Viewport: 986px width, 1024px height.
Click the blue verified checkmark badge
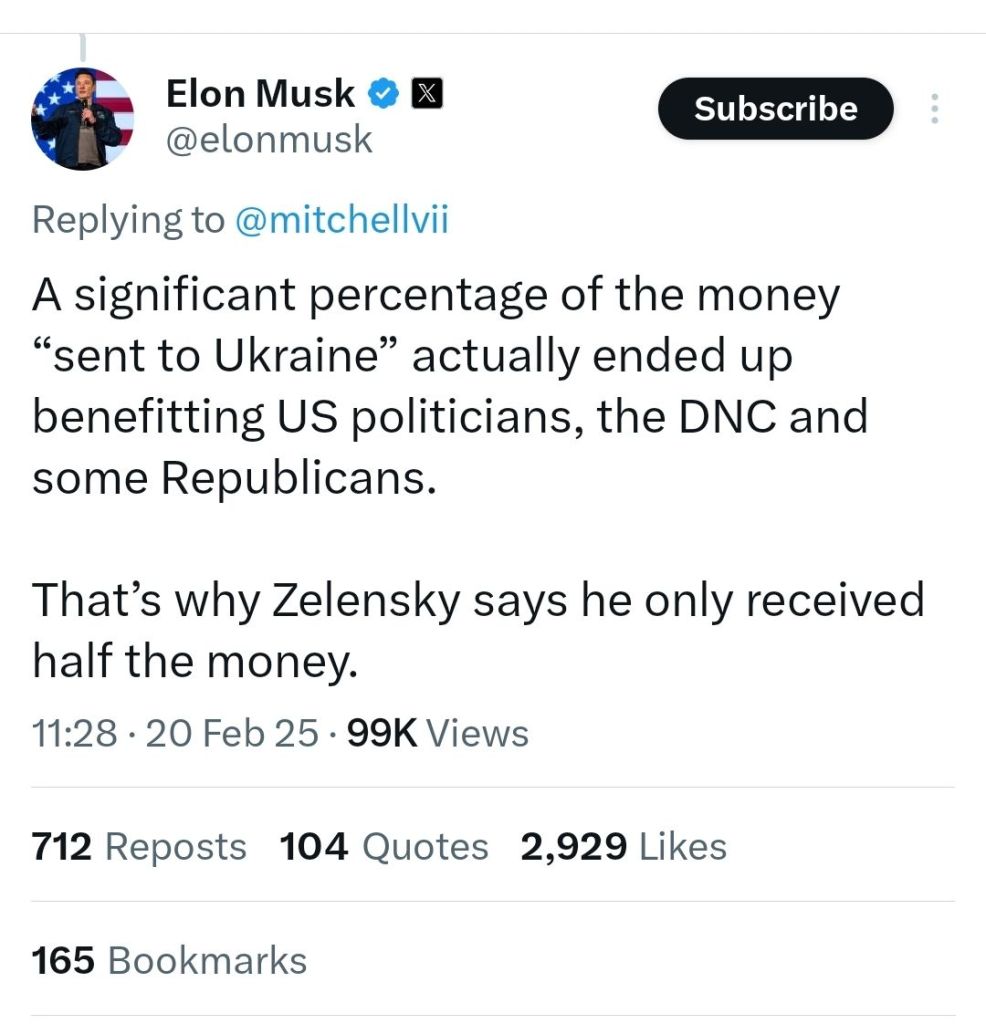tap(382, 94)
